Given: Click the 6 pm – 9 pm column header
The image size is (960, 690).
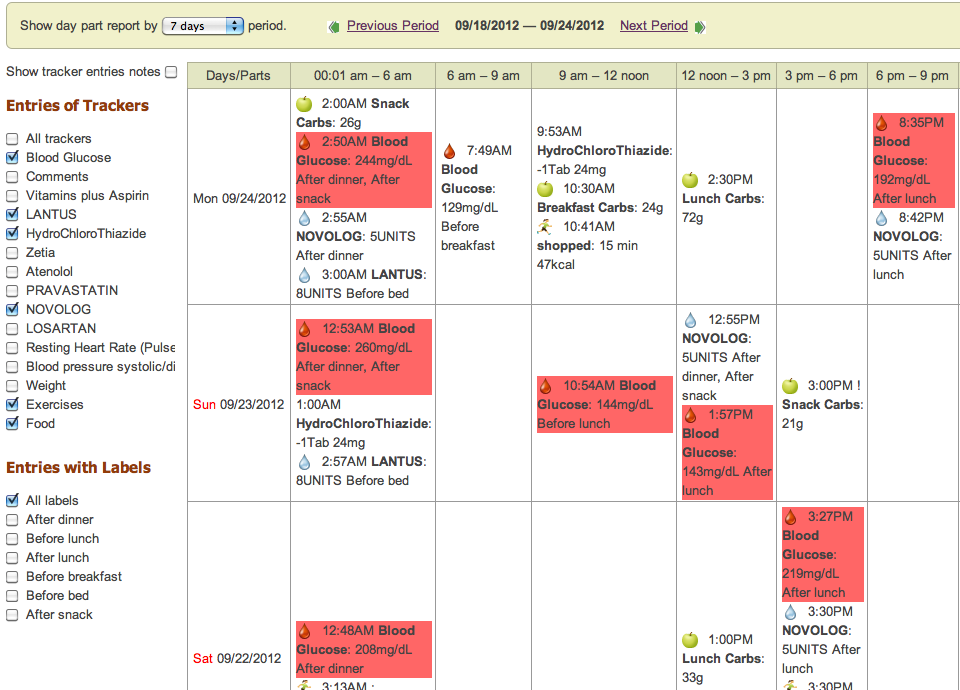Looking at the screenshot, I should pyautogui.click(x=912, y=75).
